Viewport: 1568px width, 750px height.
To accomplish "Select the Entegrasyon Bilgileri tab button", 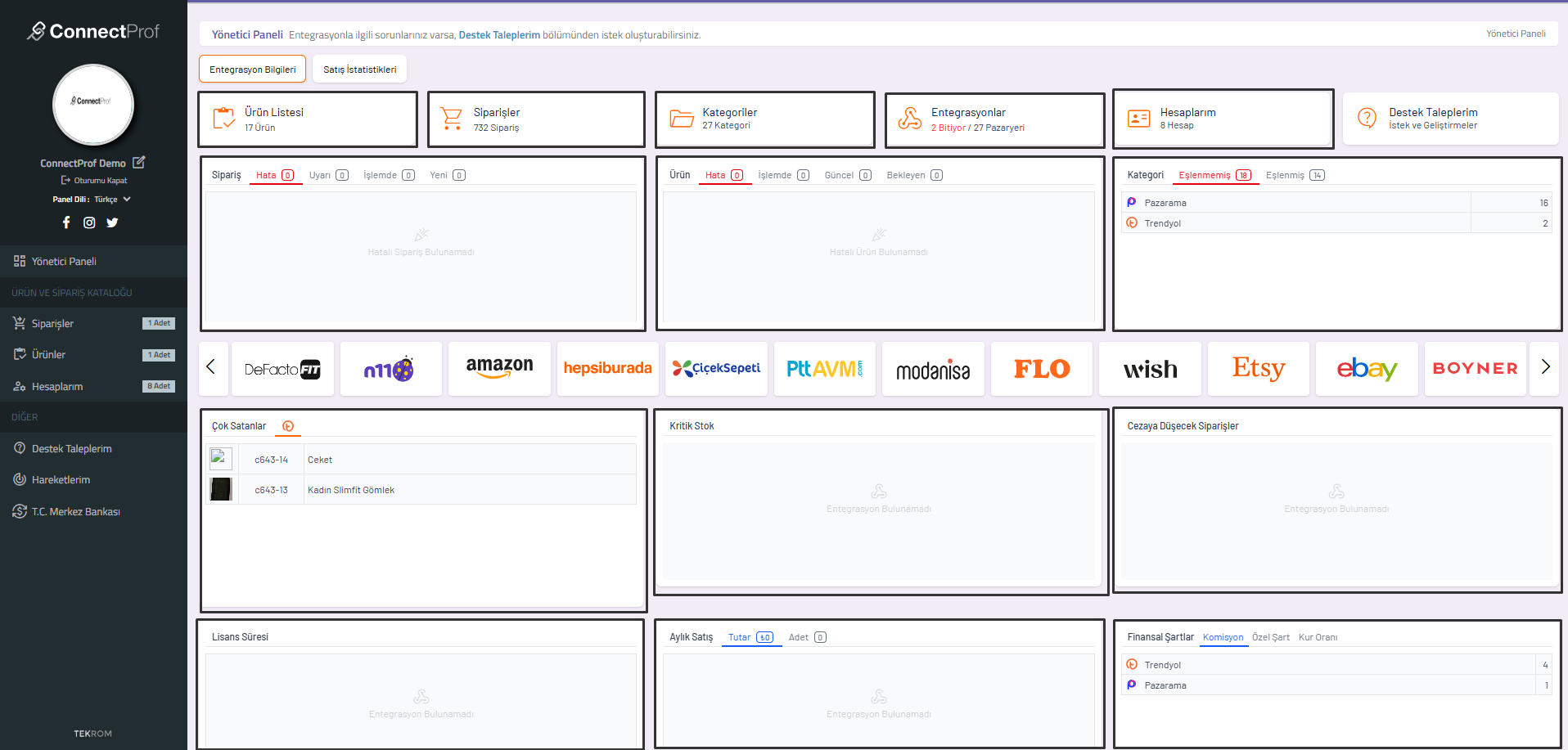I will click(x=252, y=70).
